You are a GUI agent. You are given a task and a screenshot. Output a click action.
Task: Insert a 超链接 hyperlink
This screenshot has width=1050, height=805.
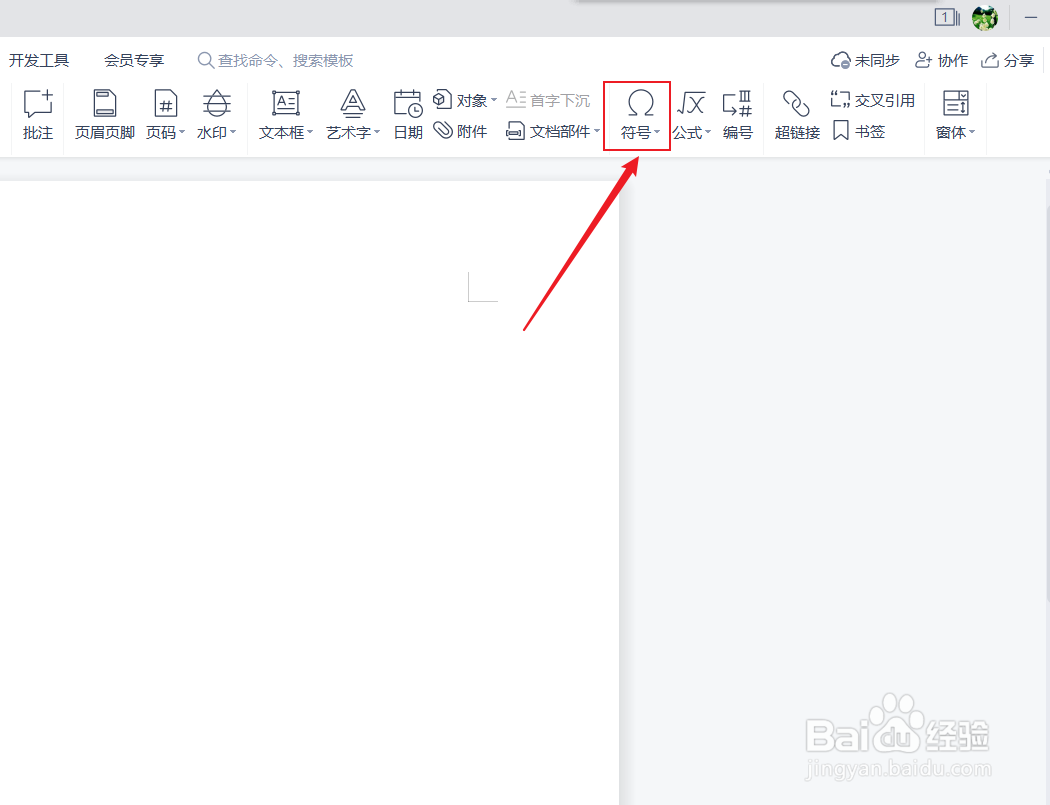(x=797, y=115)
